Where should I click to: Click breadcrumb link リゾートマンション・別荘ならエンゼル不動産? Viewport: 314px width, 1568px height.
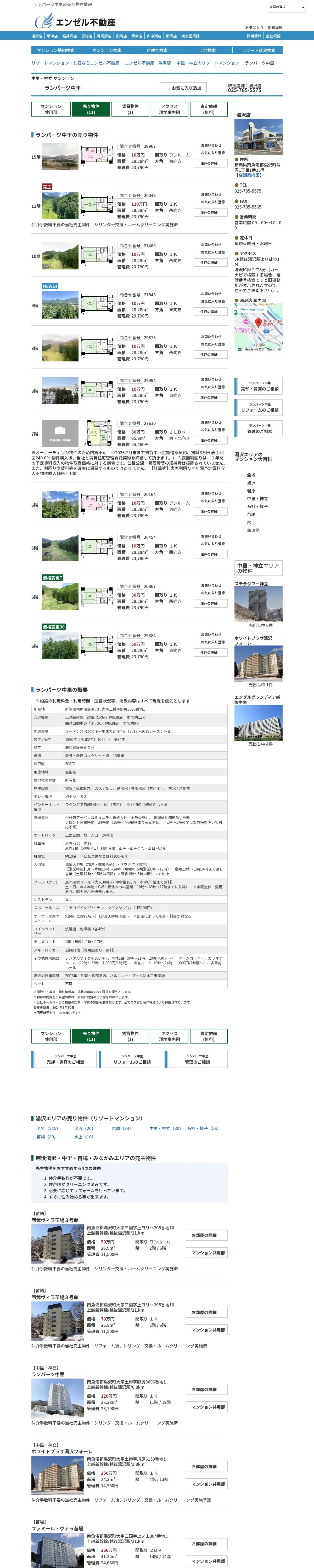pyautogui.click(x=76, y=63)
